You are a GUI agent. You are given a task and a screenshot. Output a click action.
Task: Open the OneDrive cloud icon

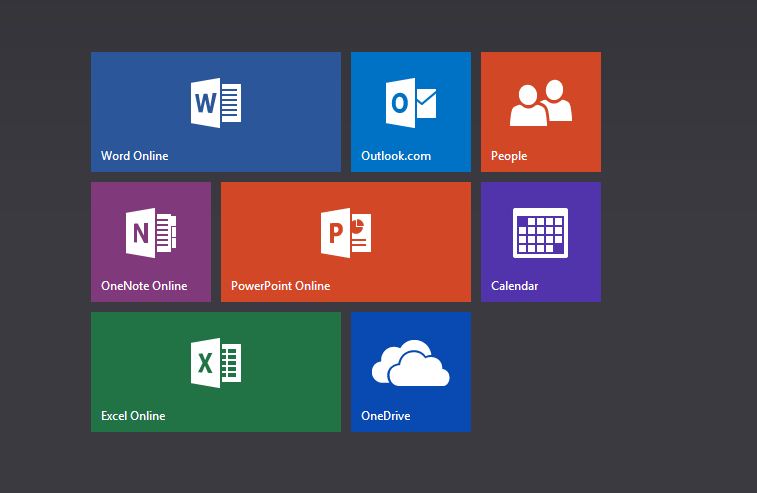tap(411, 363)
